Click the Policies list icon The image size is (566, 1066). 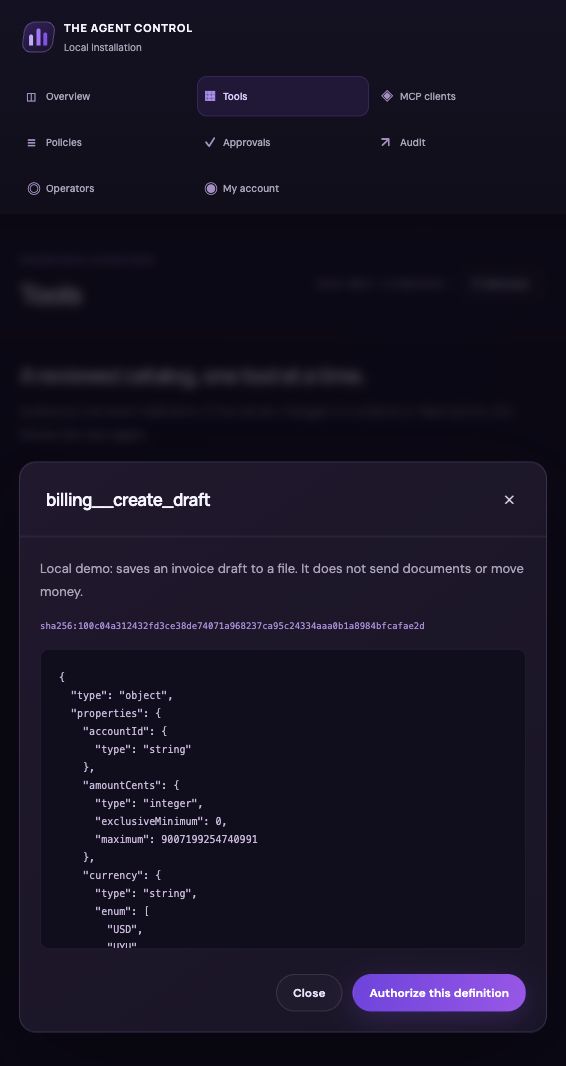[x=31, y=143]
